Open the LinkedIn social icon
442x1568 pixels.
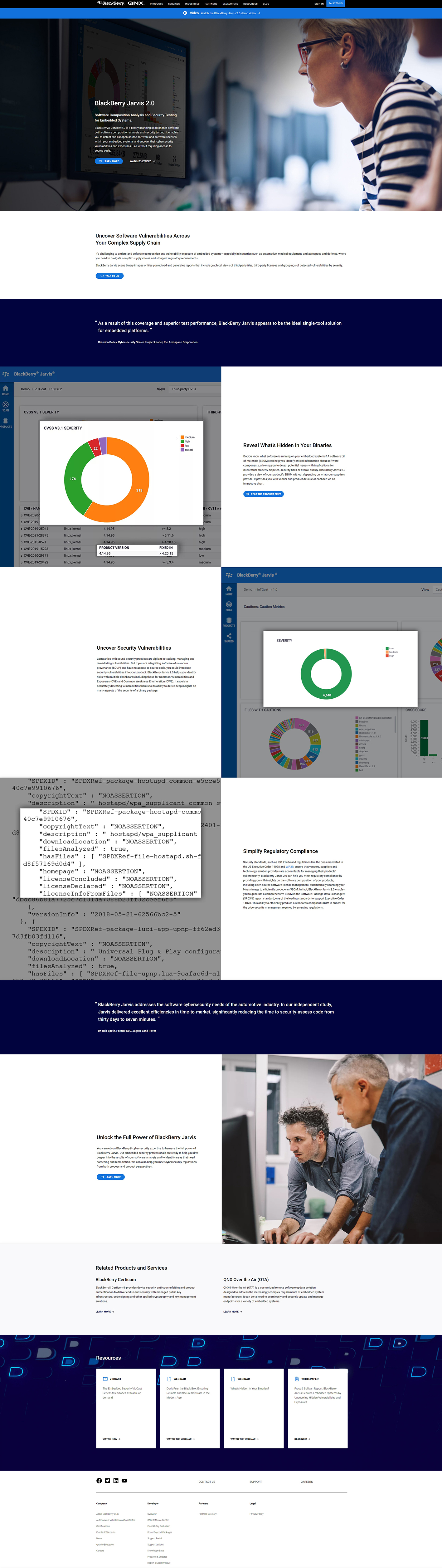(x=116, y=1481)
